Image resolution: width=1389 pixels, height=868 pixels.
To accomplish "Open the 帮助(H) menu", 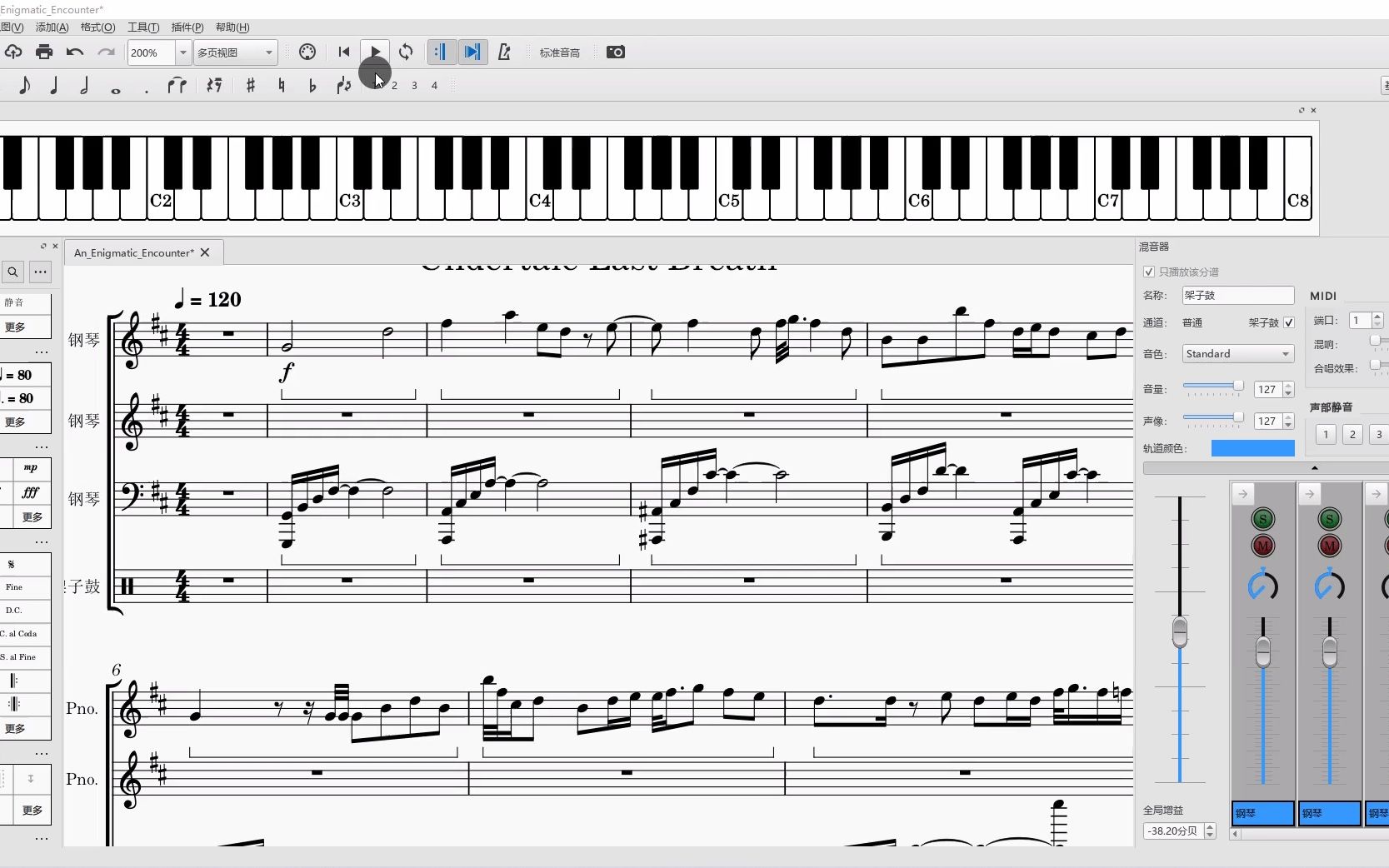I will tap(232, 27).
